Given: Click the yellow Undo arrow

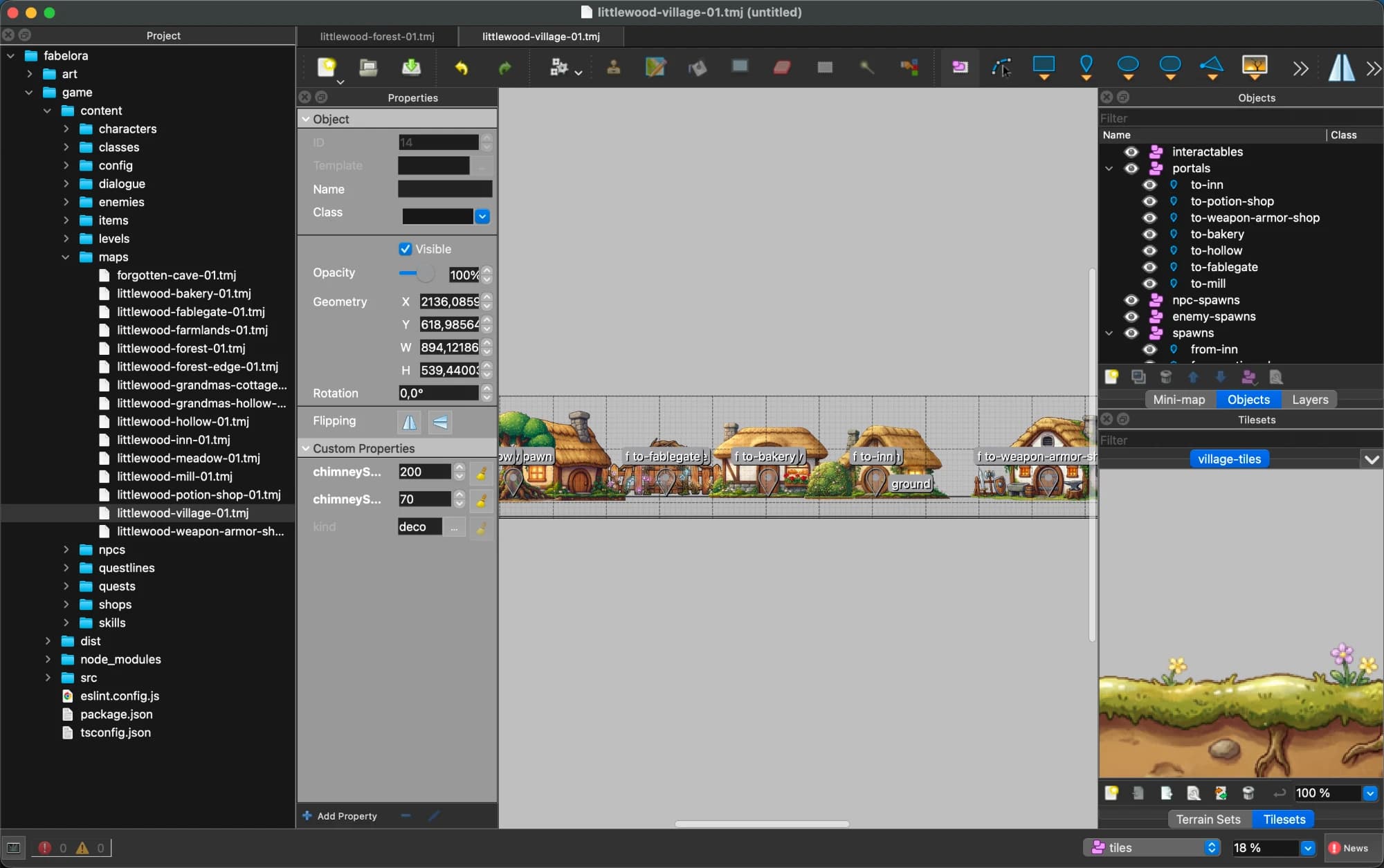Looking at the screenshot, I should [x=462, y=68].
